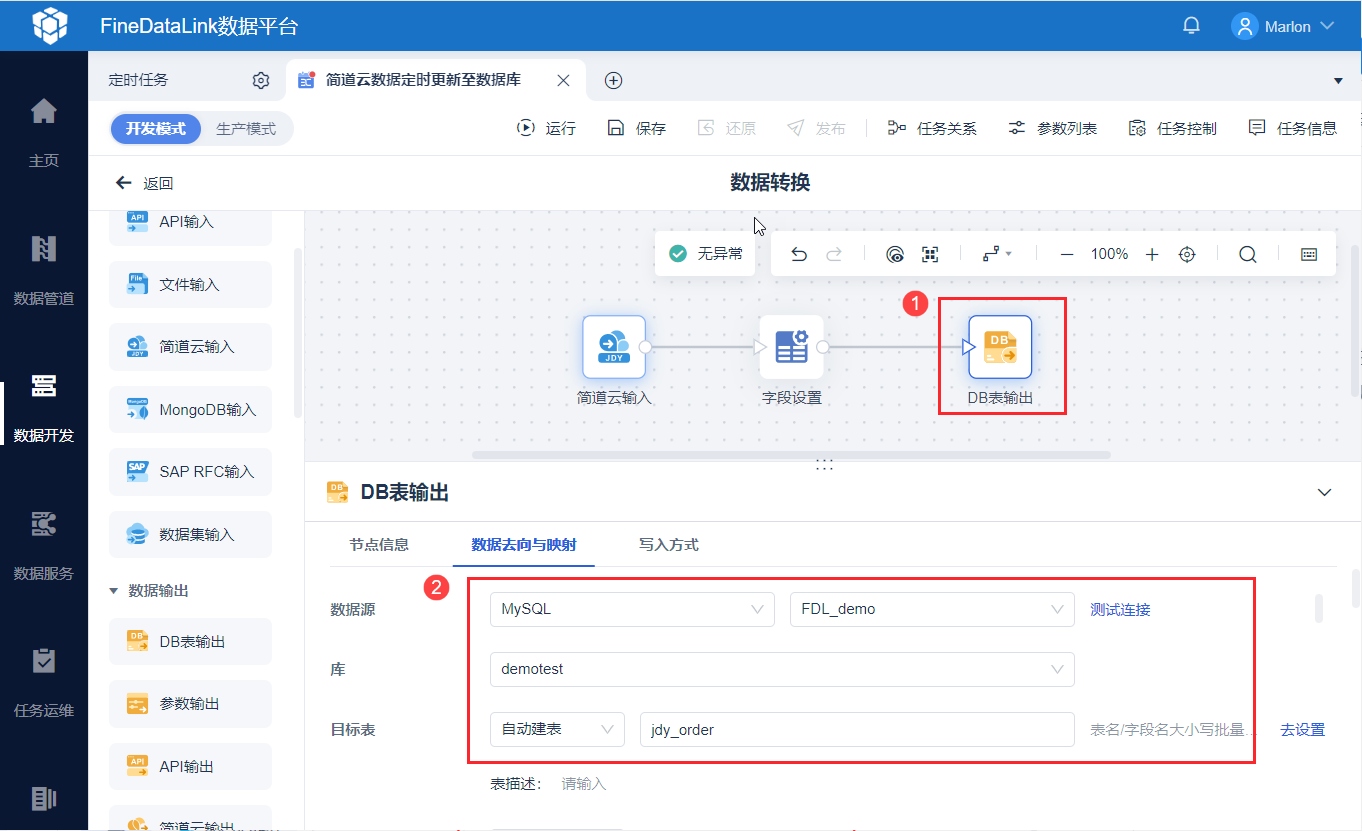The width and height of the screenshot is (1362, 831).
Task: Click the frame-select icon in canvas toolbar
Action: [930, 254]
